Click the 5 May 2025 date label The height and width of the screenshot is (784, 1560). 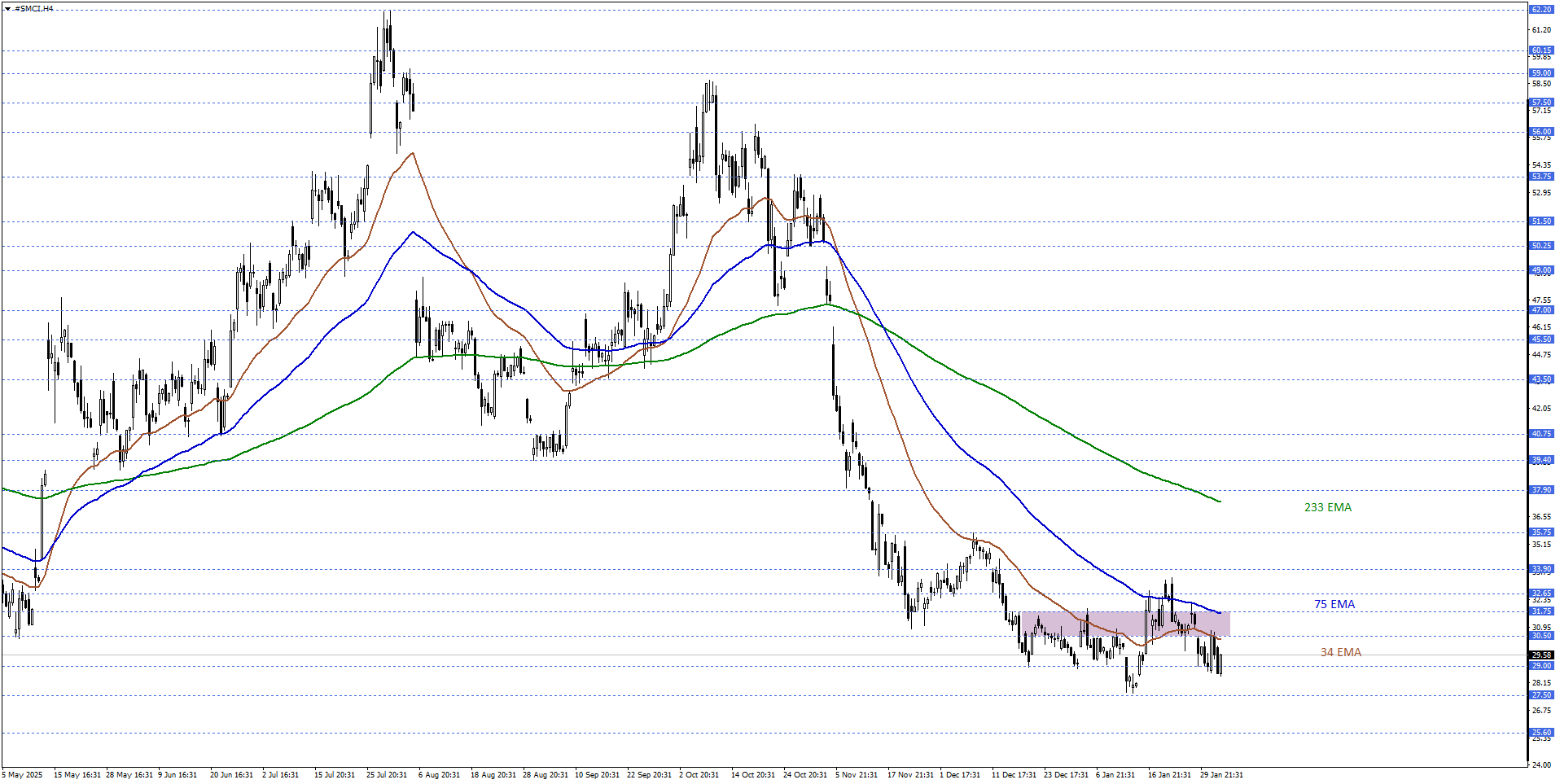(23, 774)
